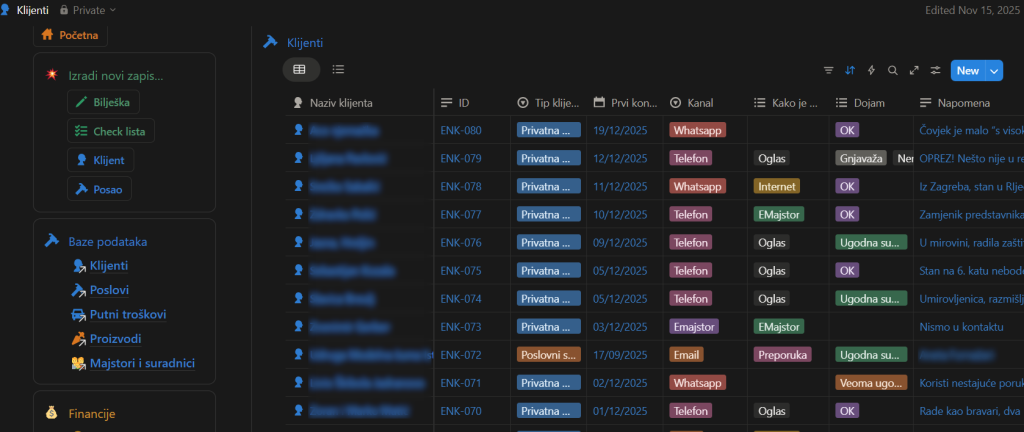Image resolution: width=1024 pixels, height=432 pixels.
Task: Click the blue sort arrows icon
Action: tap(850, 70)
